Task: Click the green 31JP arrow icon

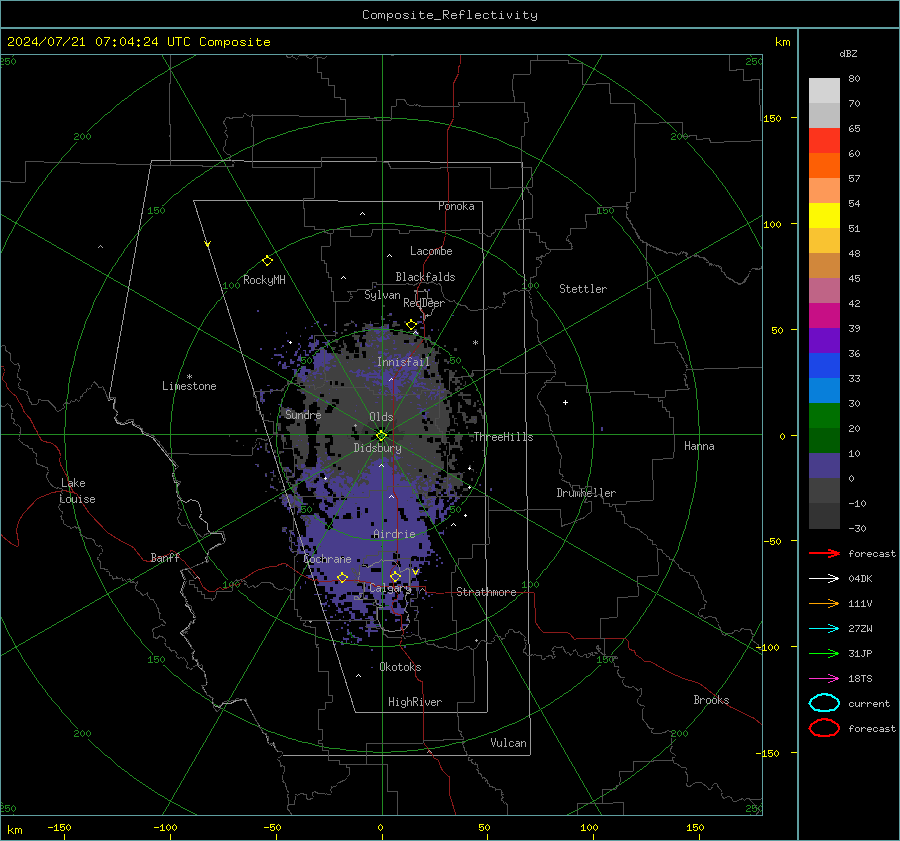Action: 824,653
